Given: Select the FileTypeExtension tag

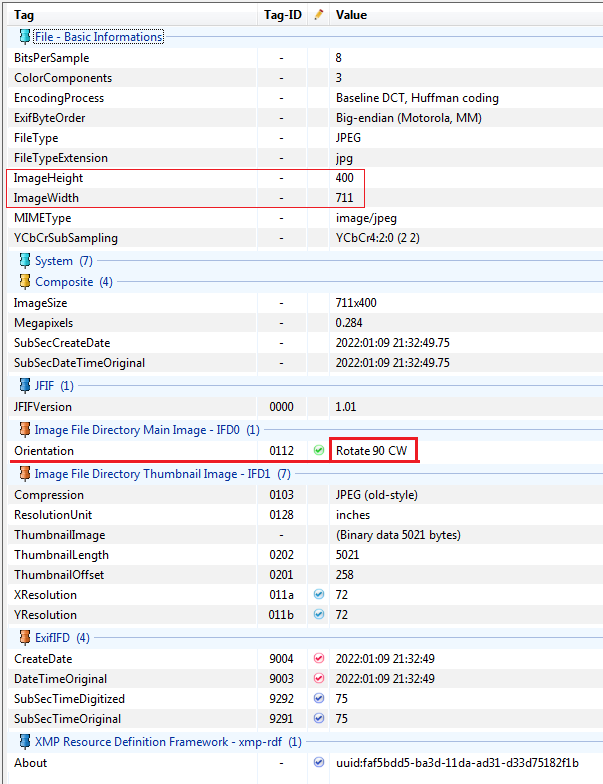Looking at the screenshot, I should pyautogui.click(x=60, y=158).
